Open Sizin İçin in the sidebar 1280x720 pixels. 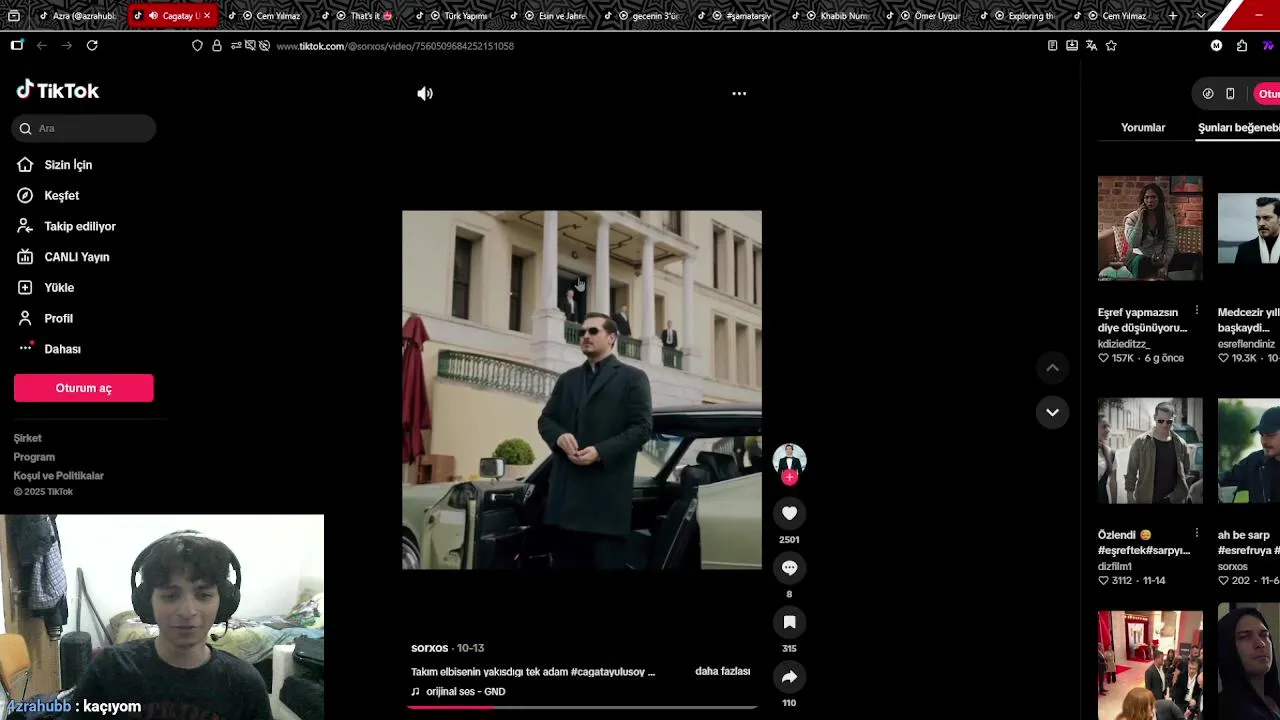point(68,165)
